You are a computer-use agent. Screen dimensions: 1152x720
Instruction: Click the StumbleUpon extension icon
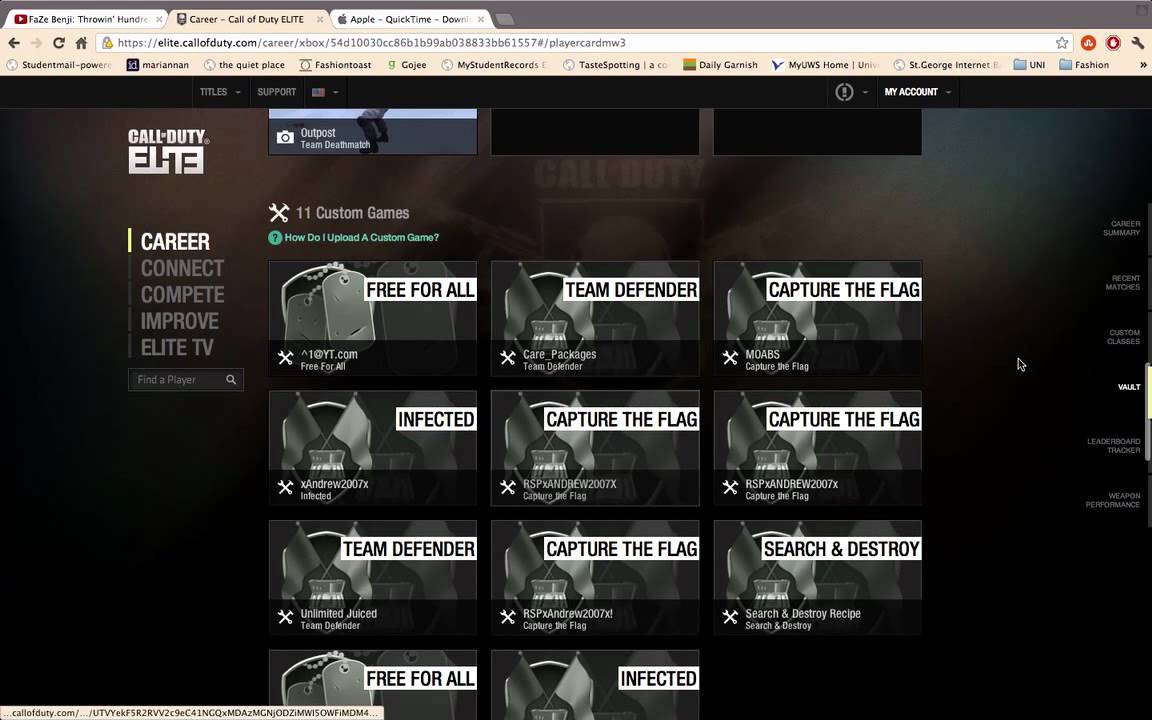tap(1088, 43)
